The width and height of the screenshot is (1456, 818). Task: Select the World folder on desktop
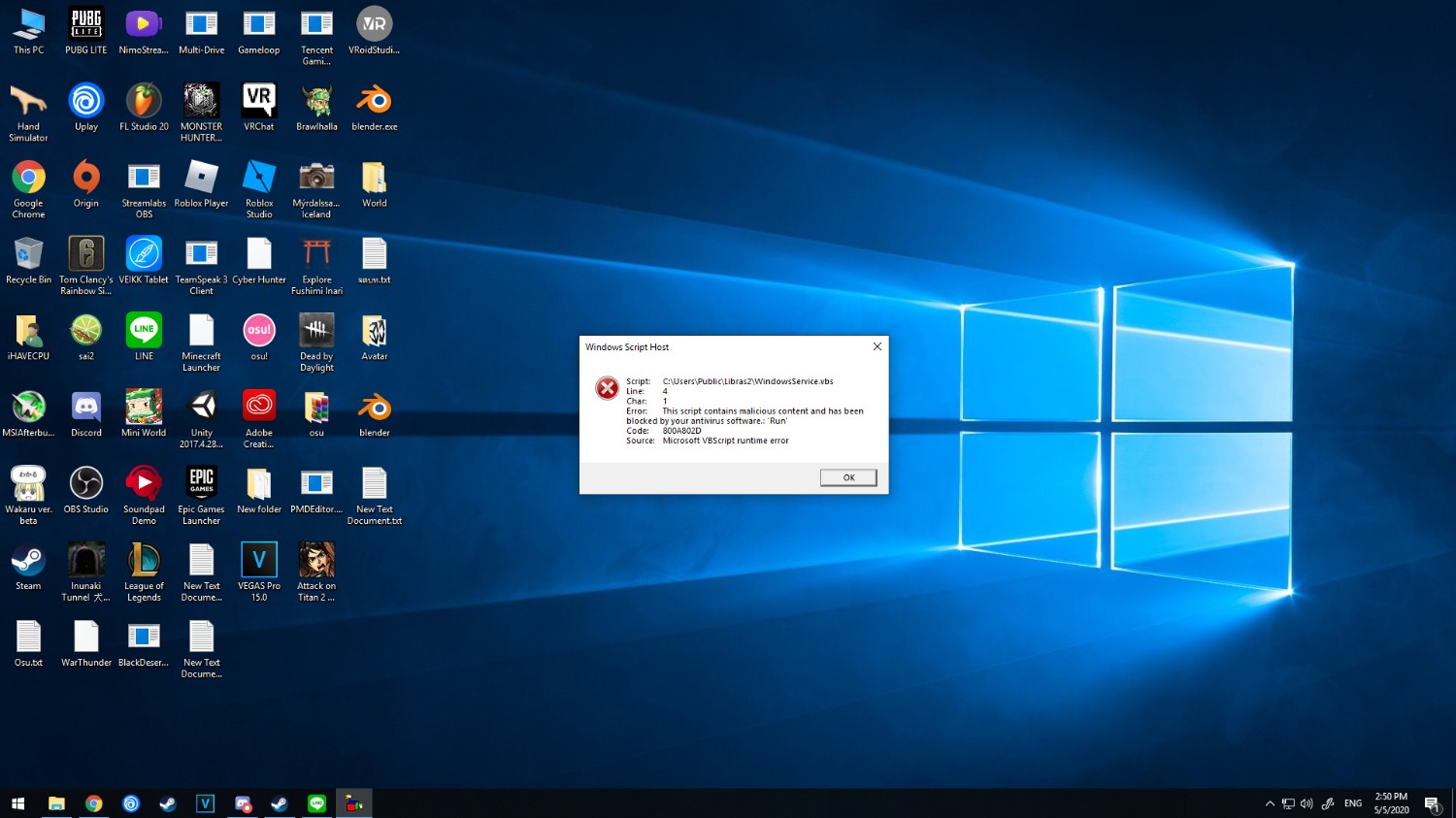[375, 184]
